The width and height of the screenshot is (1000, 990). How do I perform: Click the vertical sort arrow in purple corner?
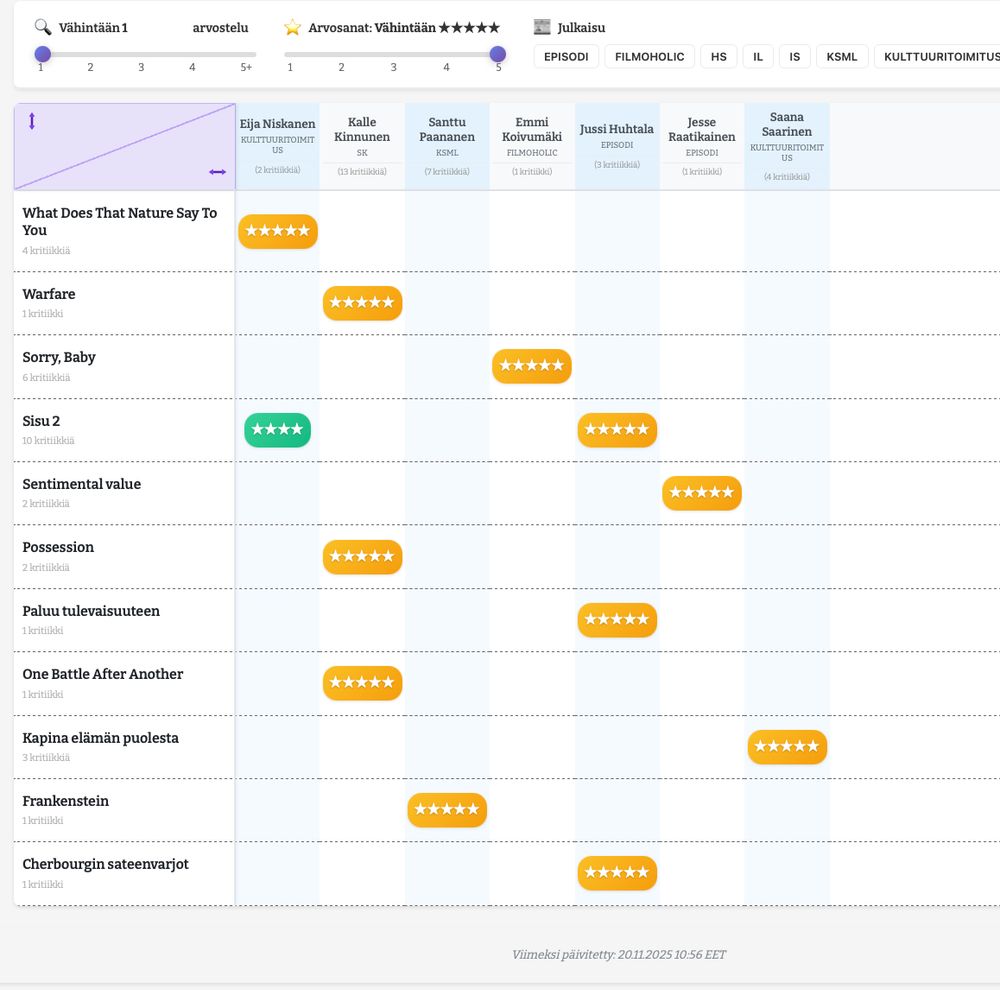click(x=32, y=121)
